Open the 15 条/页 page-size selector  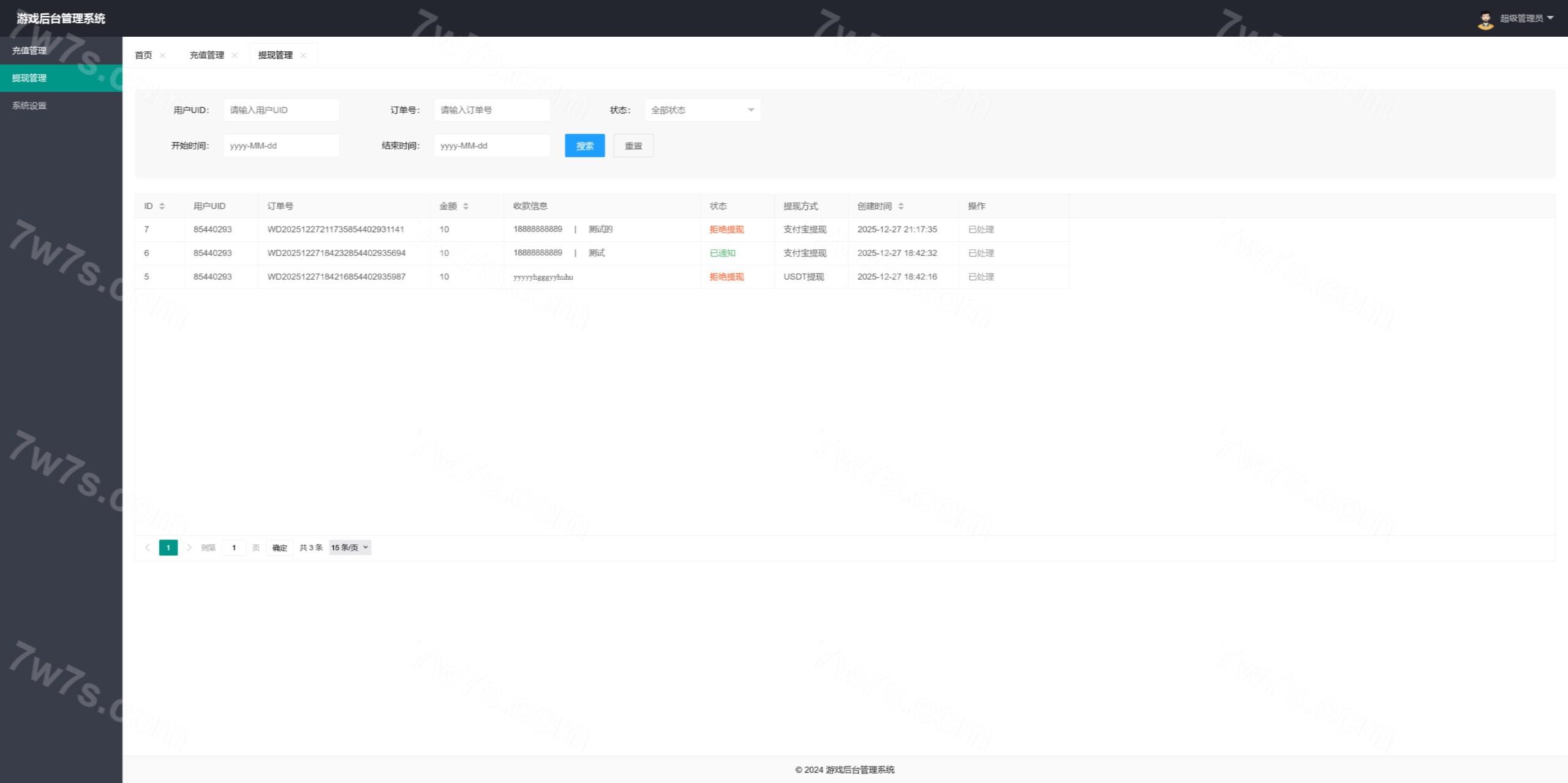coord(350,547)
